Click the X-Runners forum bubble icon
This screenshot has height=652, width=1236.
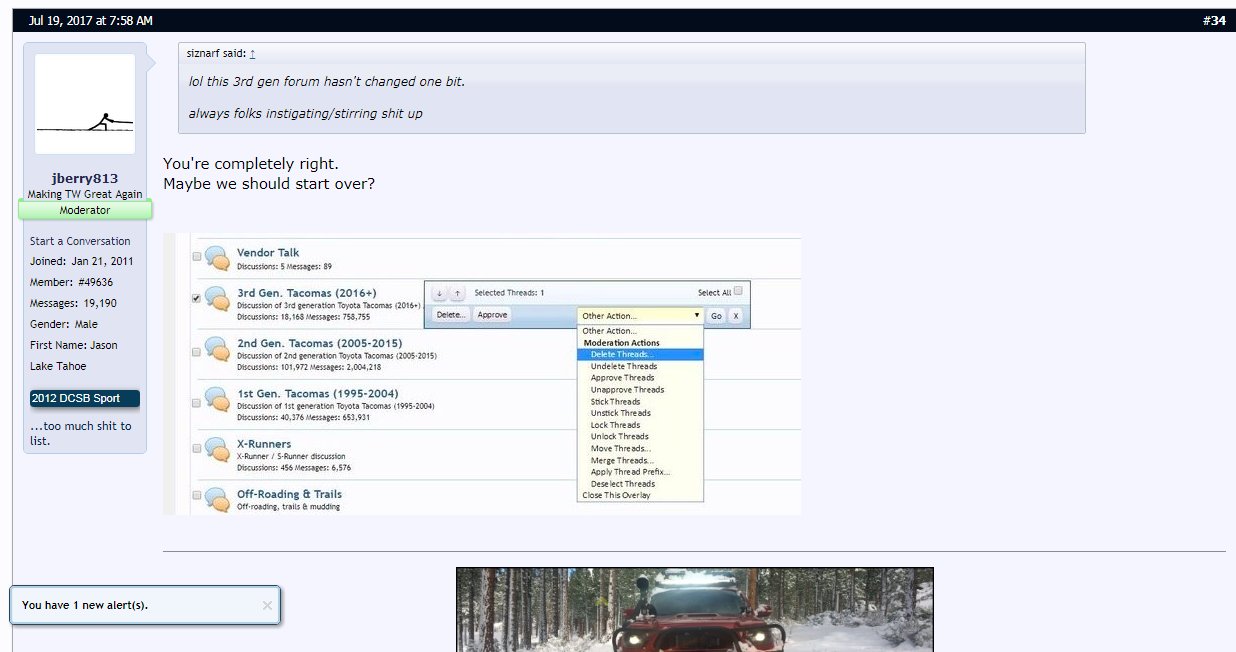pyautogui.click(x=217, y=450)
